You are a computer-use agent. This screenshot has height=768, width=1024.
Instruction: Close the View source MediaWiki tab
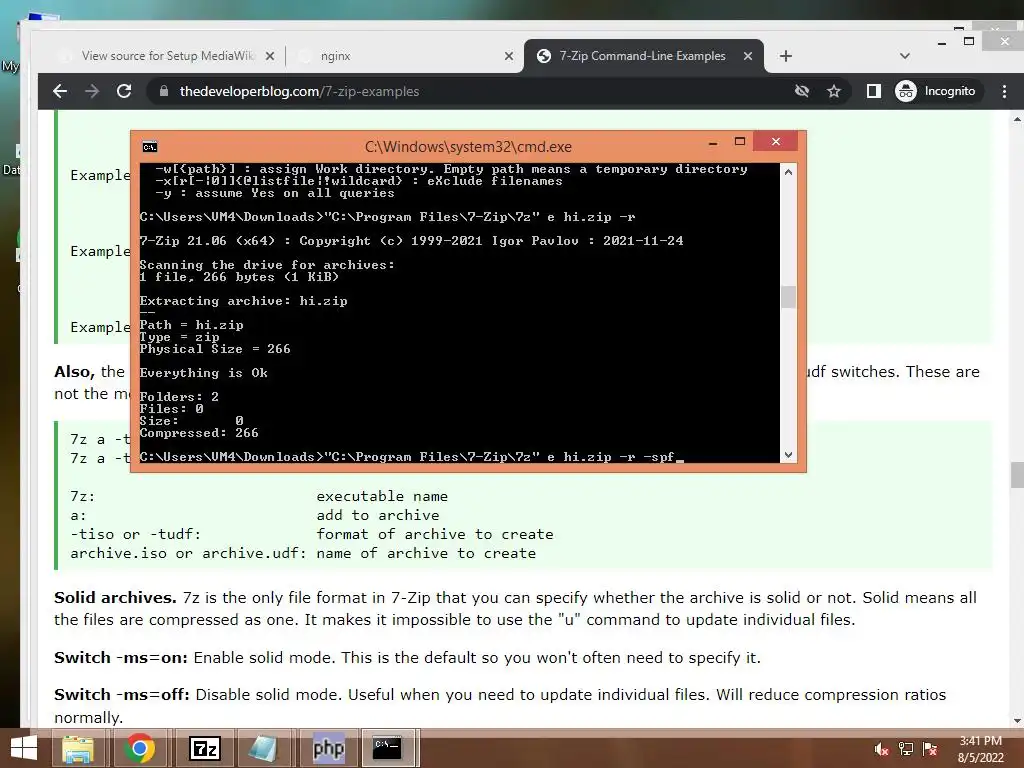point(270,56)
